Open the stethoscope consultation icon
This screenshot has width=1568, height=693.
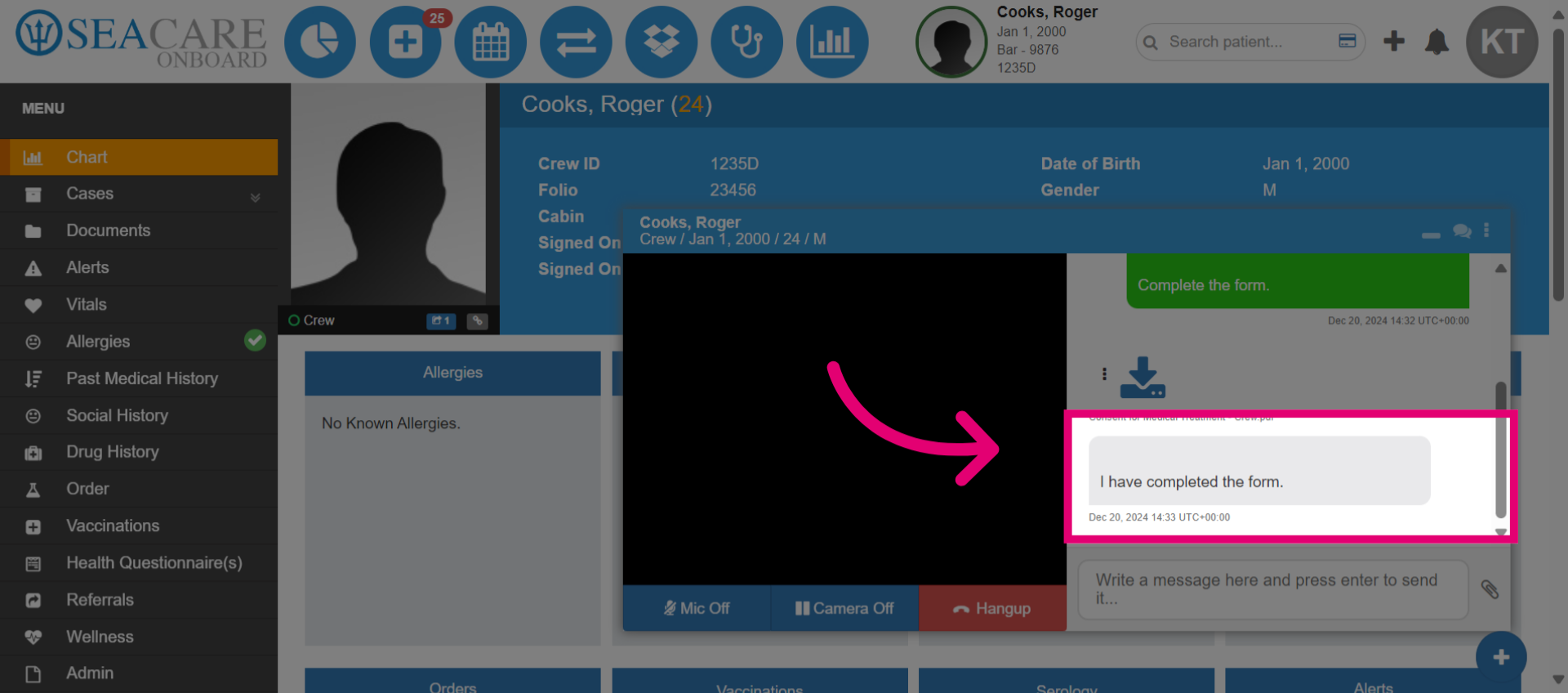coord(746,42)
